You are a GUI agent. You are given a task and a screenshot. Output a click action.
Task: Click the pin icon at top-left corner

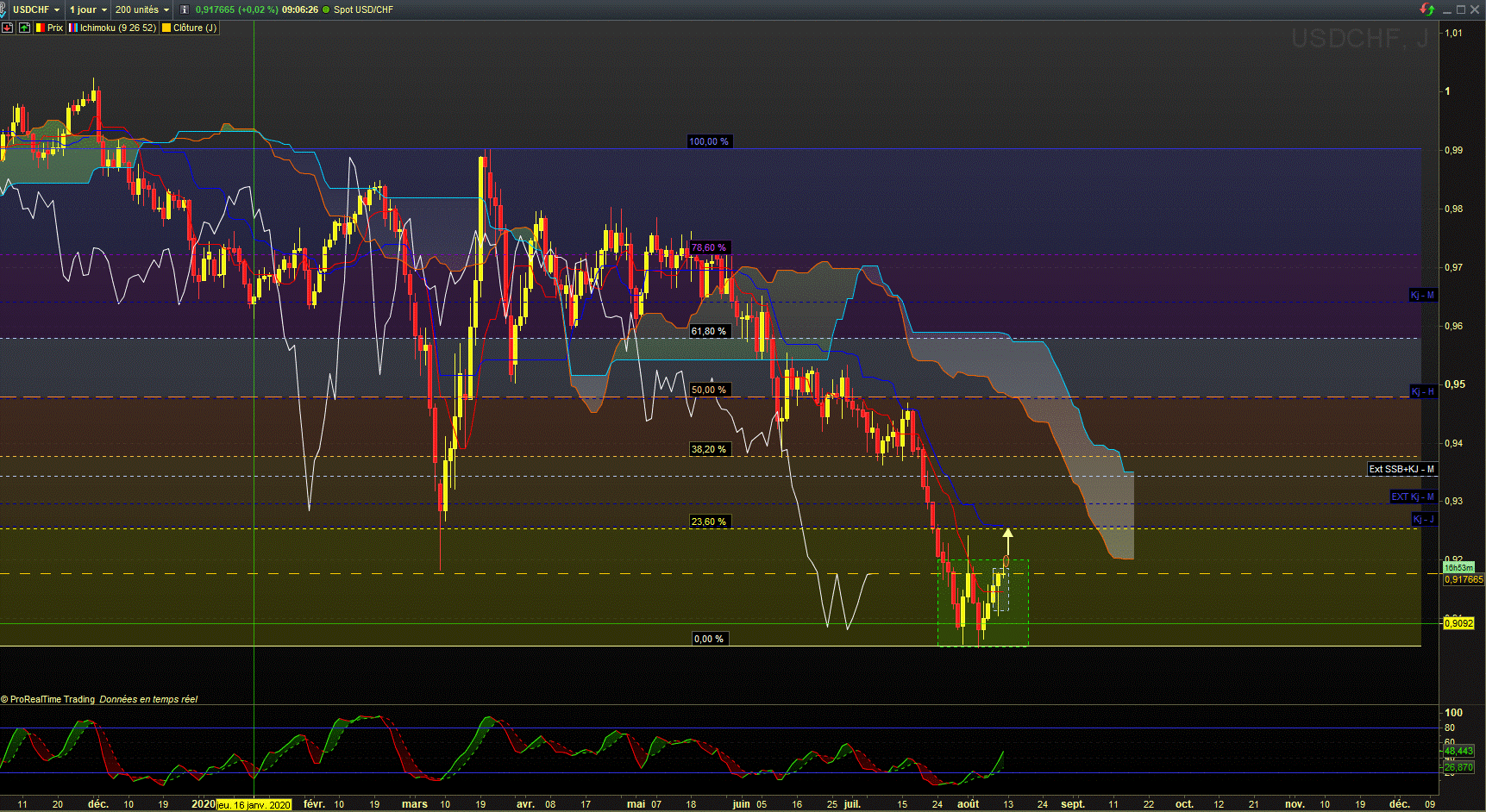pos(3,9)
